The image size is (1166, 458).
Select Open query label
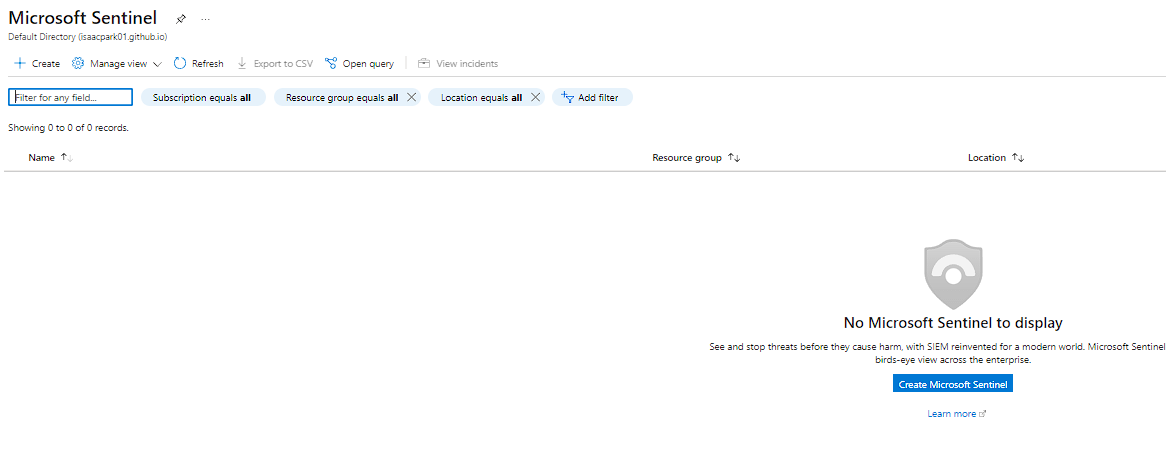pyautogui.click(x=368, y=64)
